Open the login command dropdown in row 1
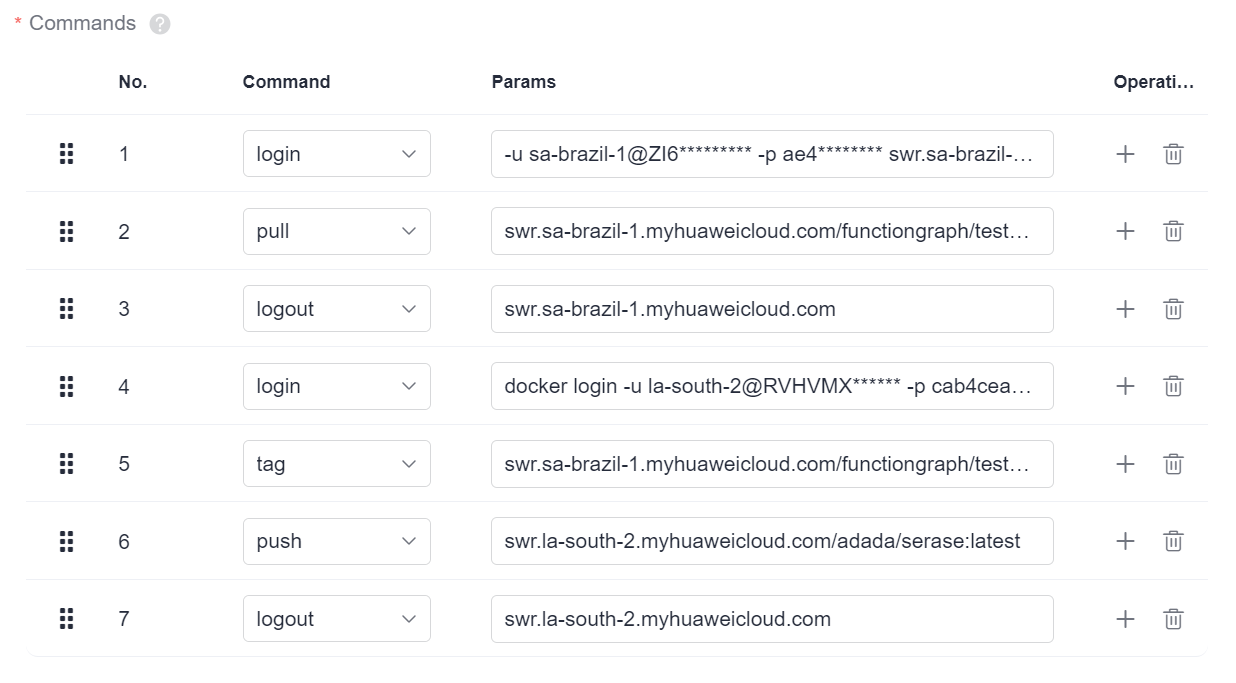 tap(336, 154)
